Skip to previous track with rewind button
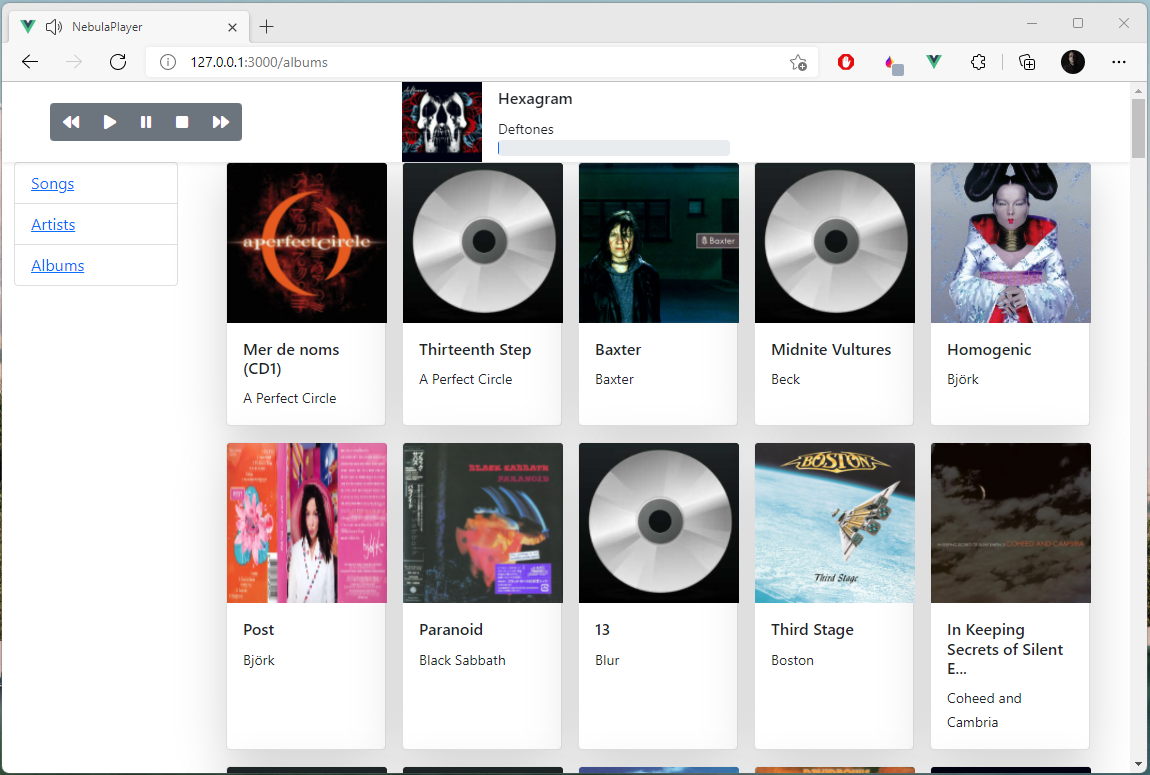Image resolution: width=1150 pixels, height=775 pixels. point(71,122)
